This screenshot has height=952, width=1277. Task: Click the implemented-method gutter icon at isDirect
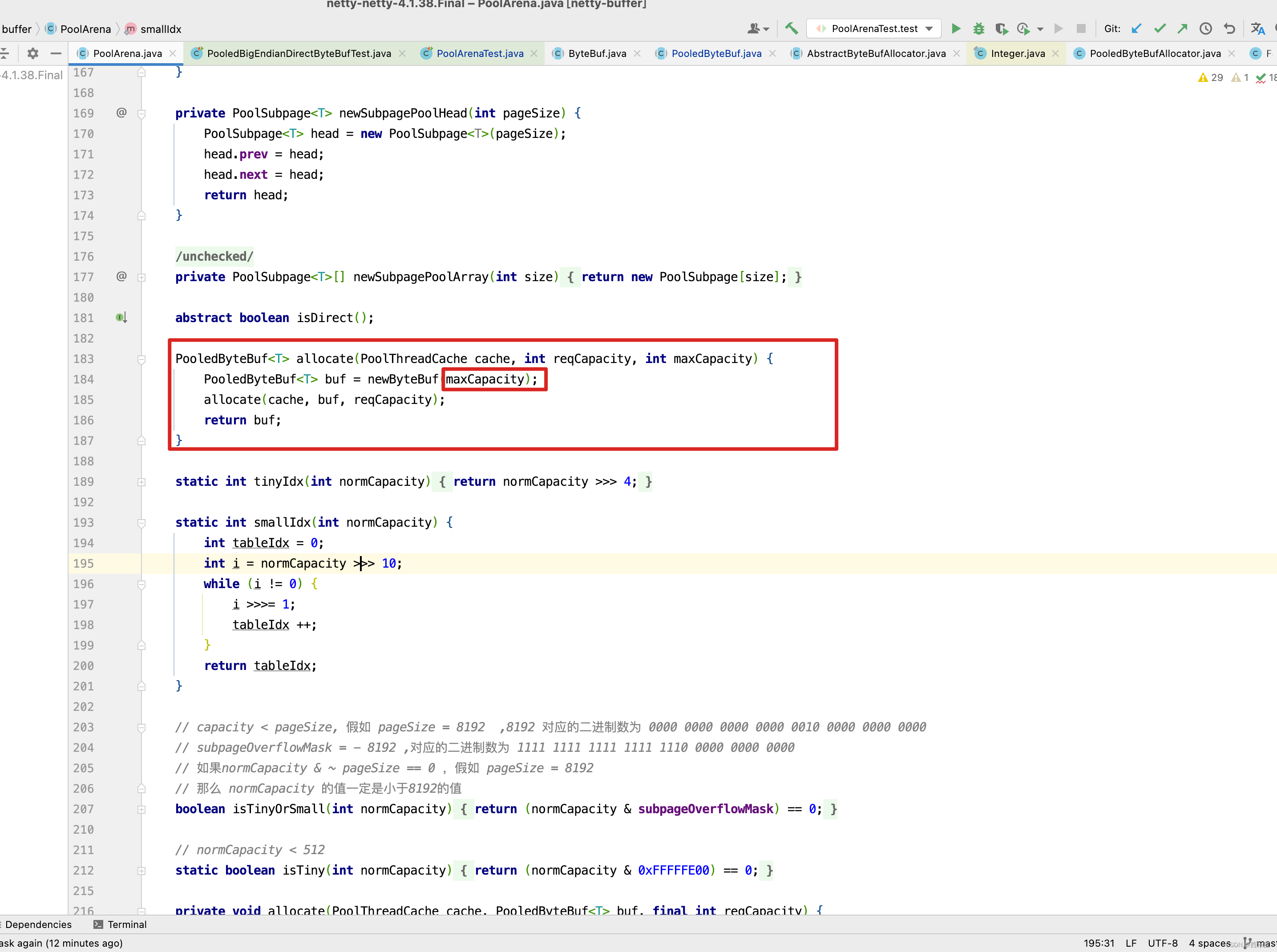[121, 318]
